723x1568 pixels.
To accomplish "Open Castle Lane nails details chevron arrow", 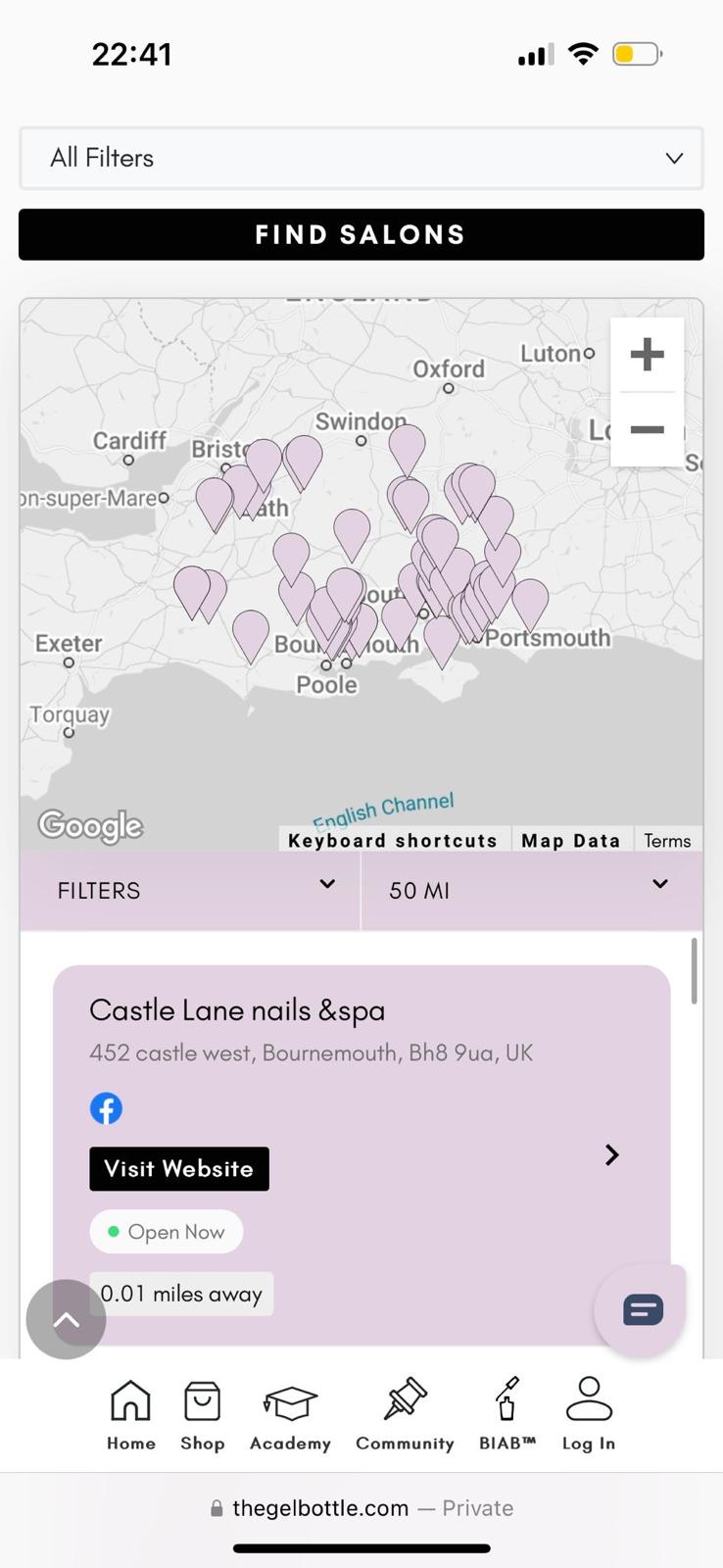I will click(x=612, y=1154).
